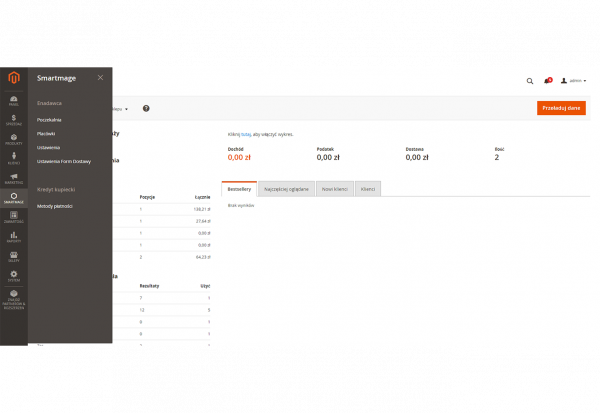This screenshot has width=600, height=413.
Task: Click the 27,64 zł total cell
Action: (203, 221)
